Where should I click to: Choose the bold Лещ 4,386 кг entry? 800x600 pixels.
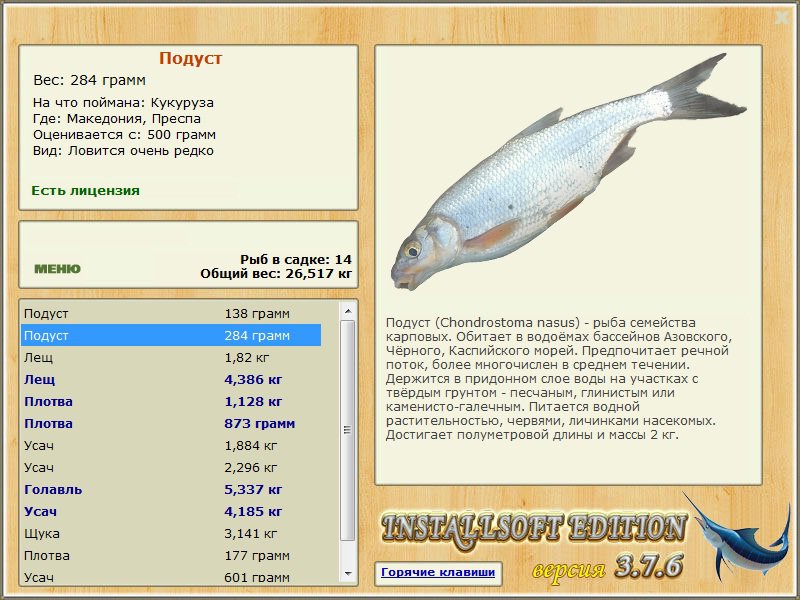pos(171,380)
